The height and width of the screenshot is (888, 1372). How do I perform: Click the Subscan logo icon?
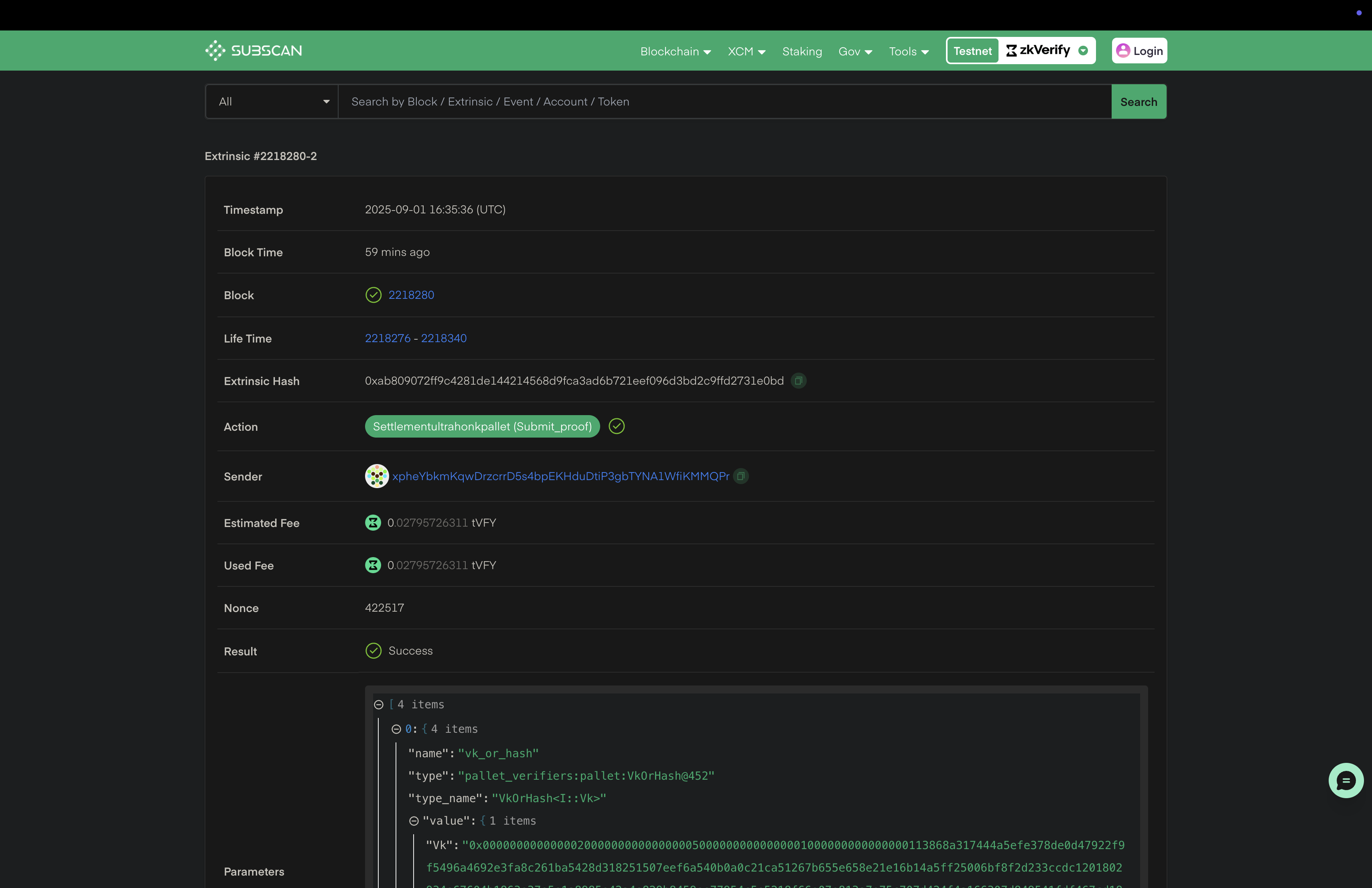click(x=215, y=51)
